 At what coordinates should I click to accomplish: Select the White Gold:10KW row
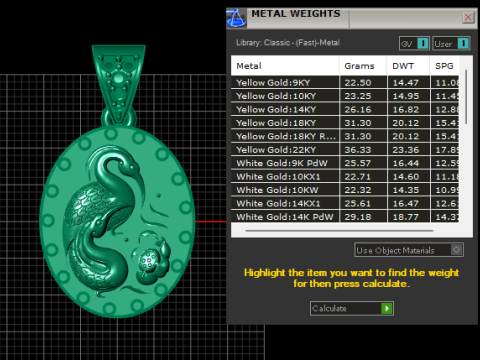(345, 190)
